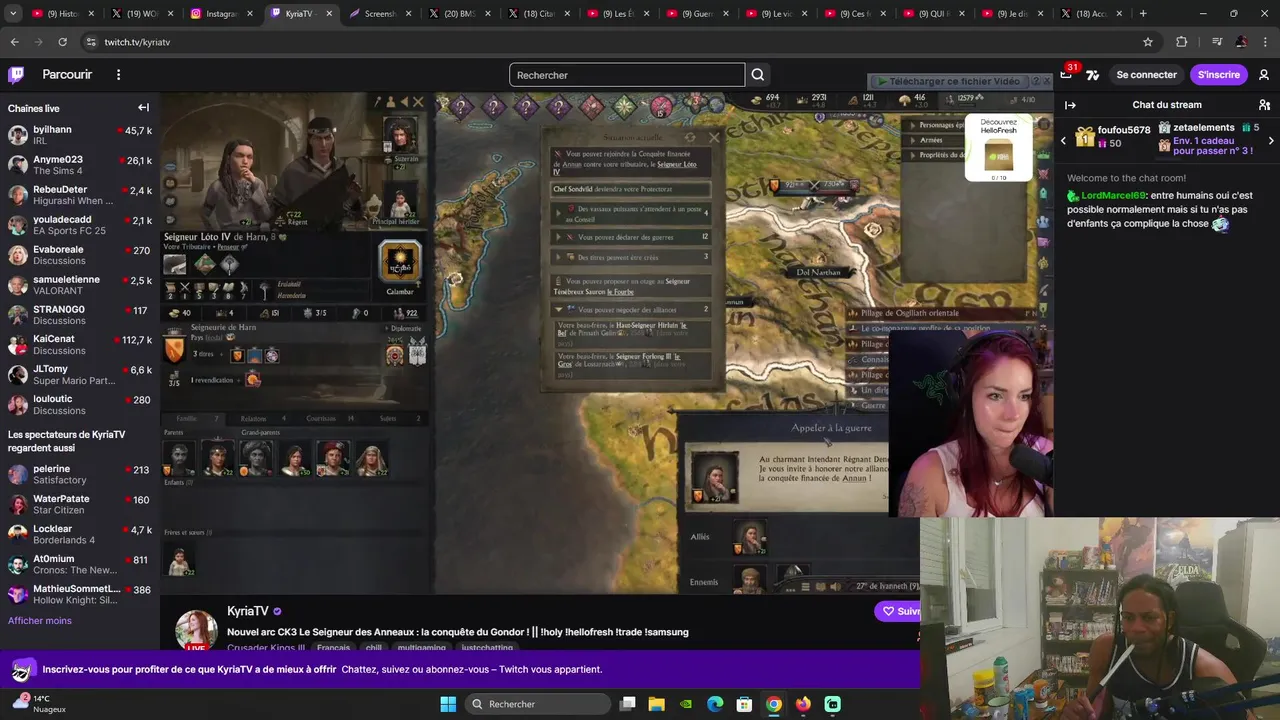Show next item in chat gift banner
The image size is (1280, 720).
point(1271,141)
